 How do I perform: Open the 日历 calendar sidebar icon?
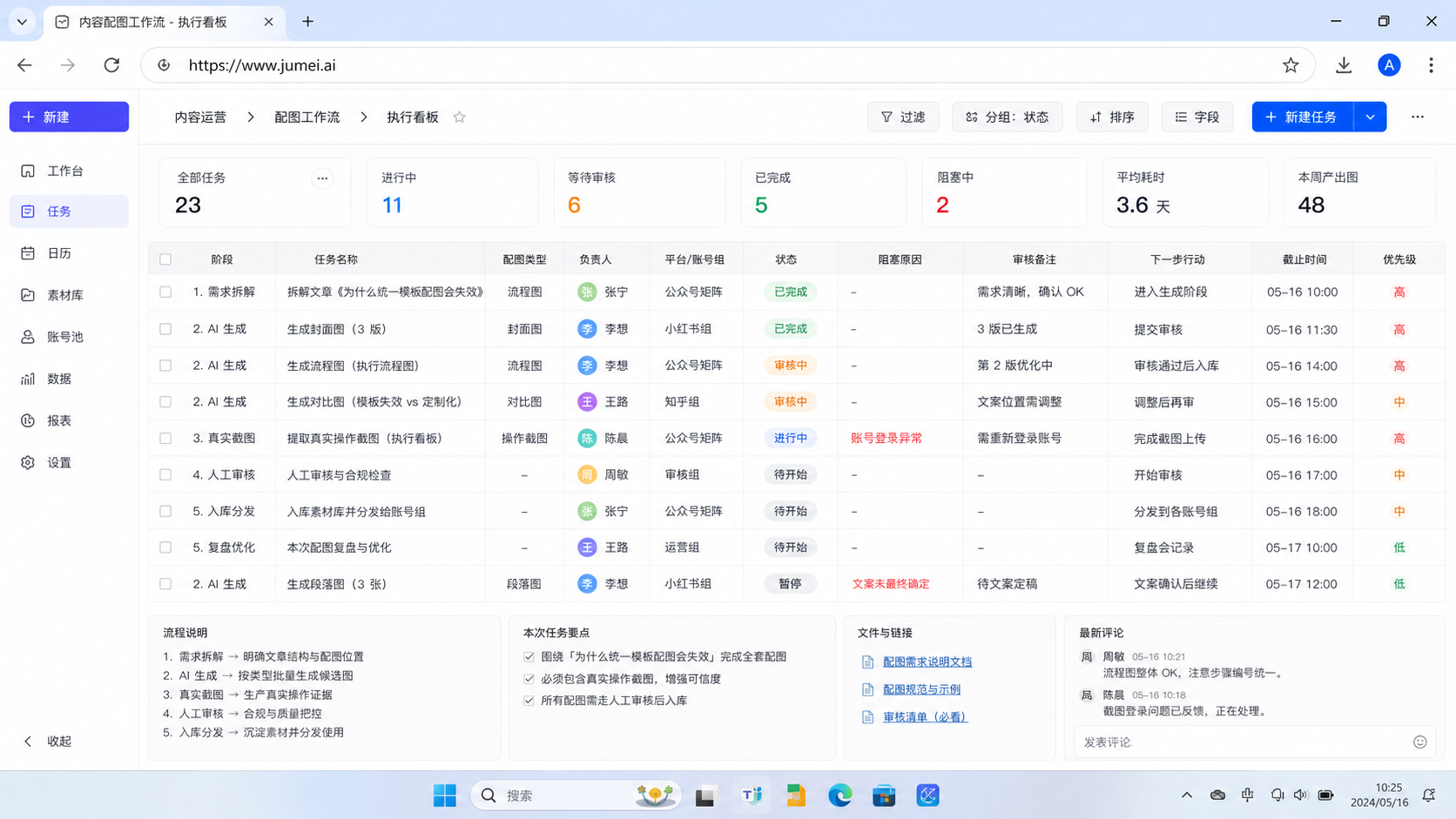point(28,253)
